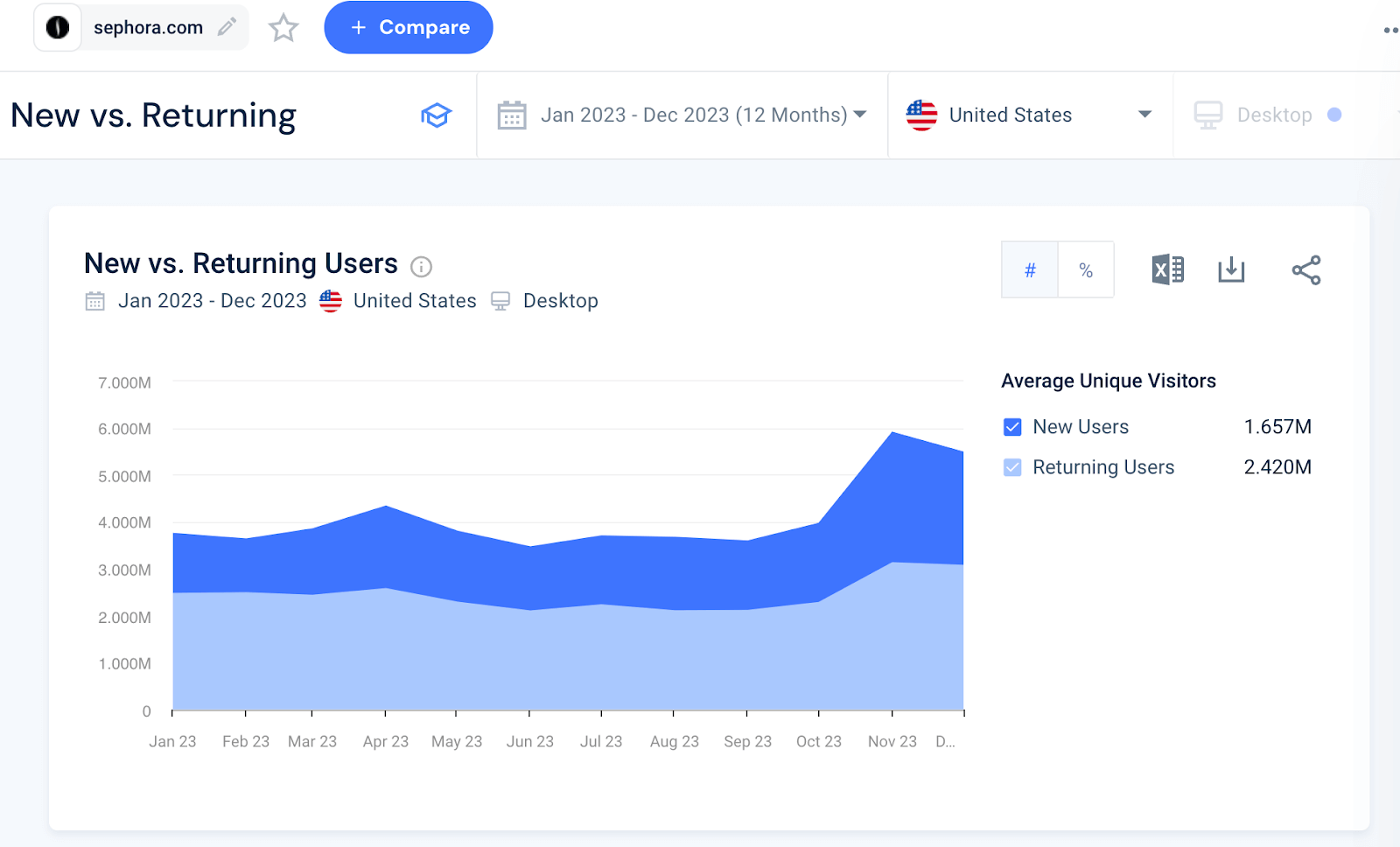Click the sephora.com site logo icon
This screenshot has width=1400, height=847.
click(x=58, y=28)
